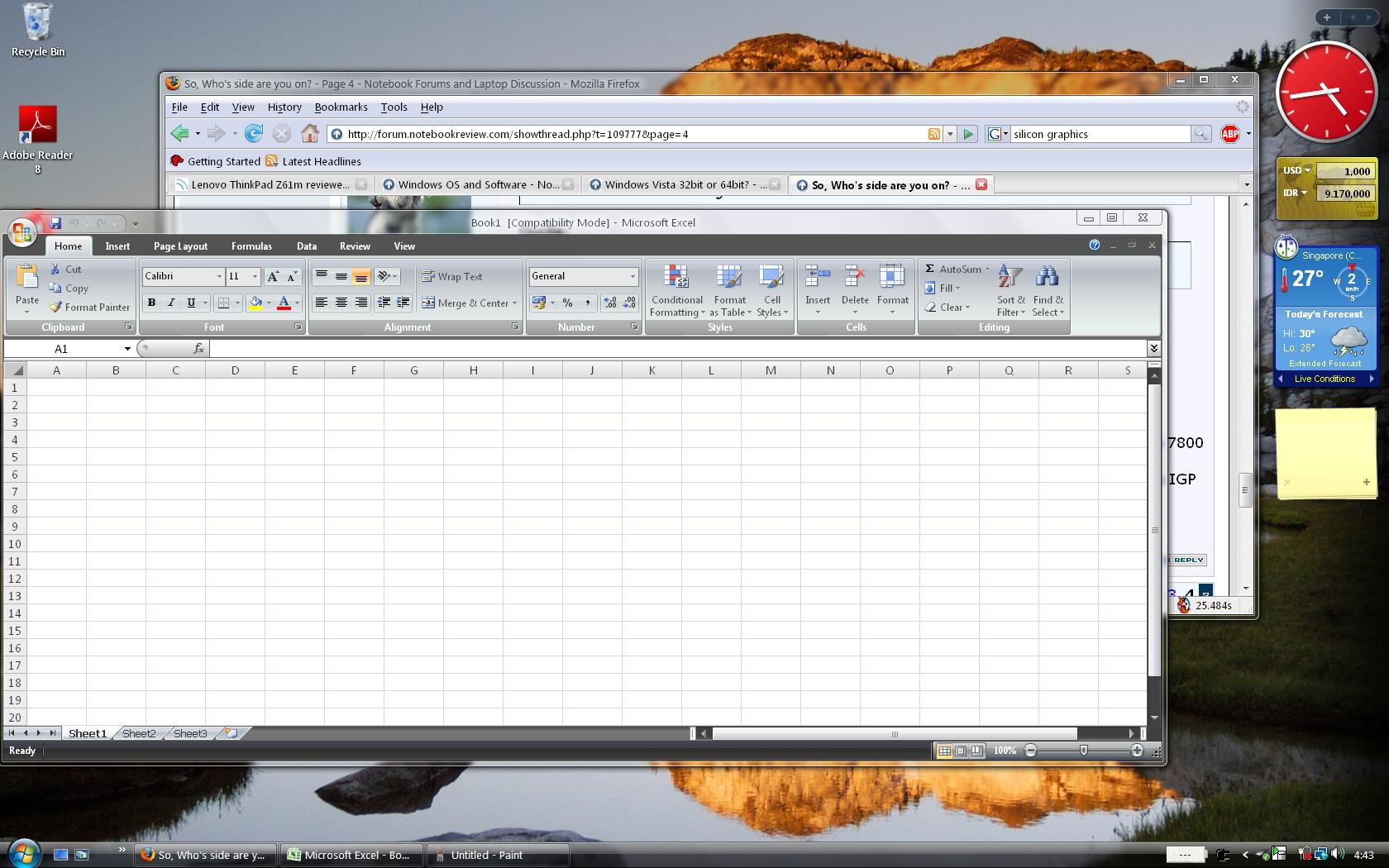Click the Borders icon in Font group
The height and width of the screenshot is (868, 1389).
(223, 303)
